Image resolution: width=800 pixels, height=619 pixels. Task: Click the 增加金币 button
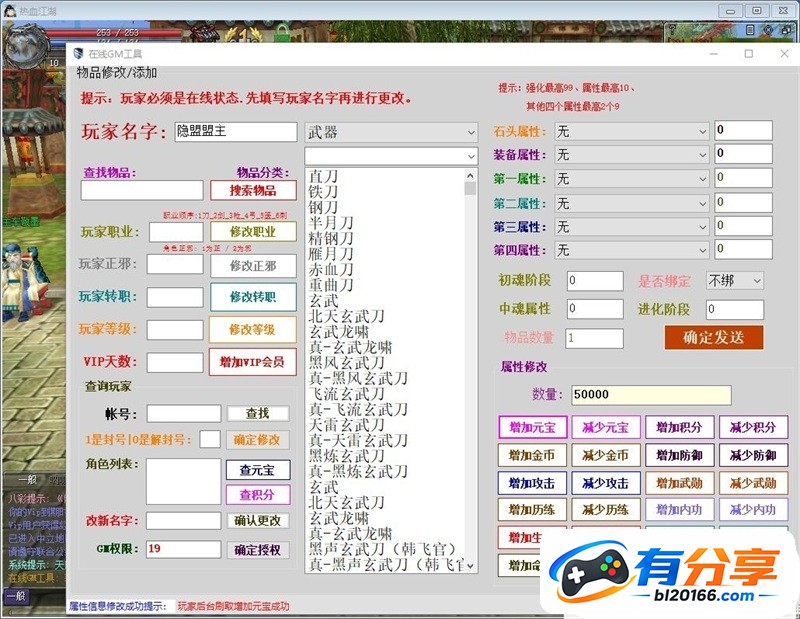click(x=532, y=455)
